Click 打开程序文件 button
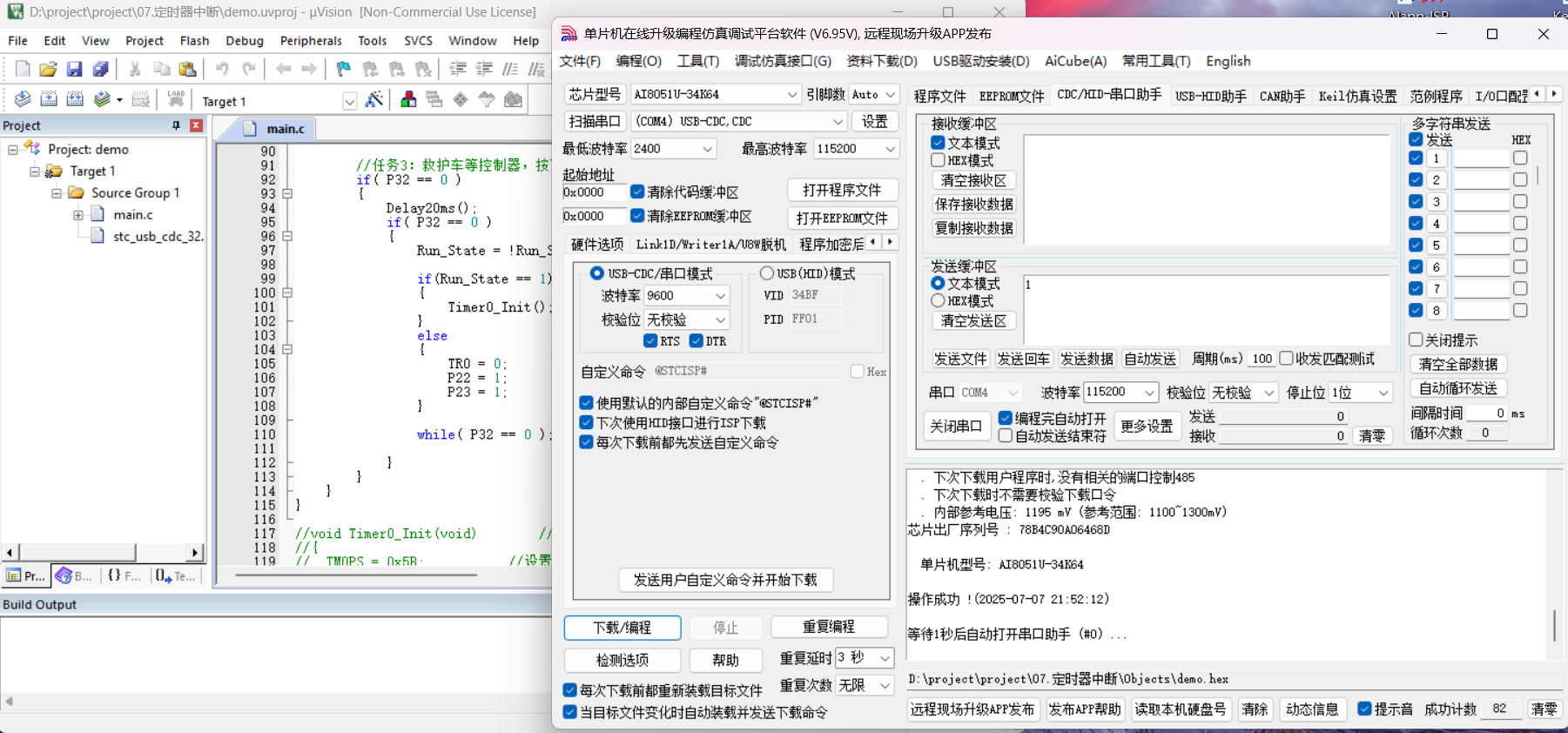 click(x=842, y=190)
